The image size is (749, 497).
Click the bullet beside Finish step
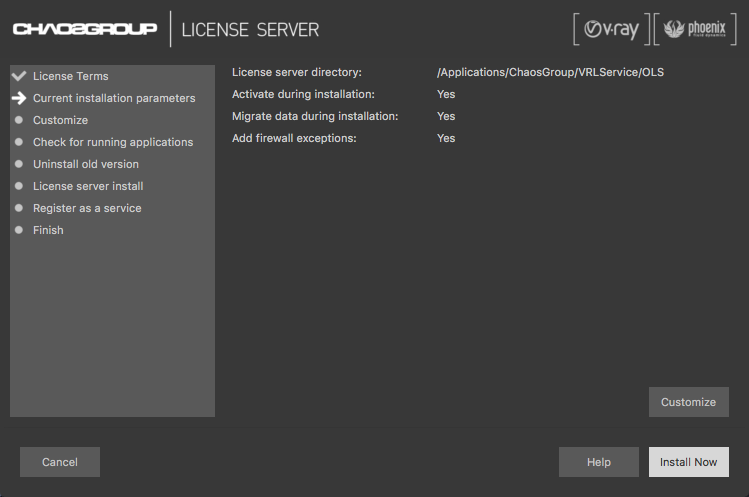pos(19,230)
